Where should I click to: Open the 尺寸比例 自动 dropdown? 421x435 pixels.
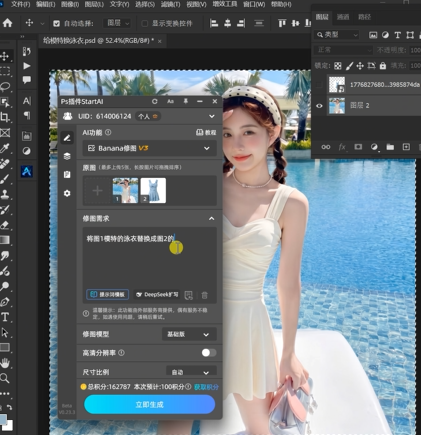coord(191,372)
